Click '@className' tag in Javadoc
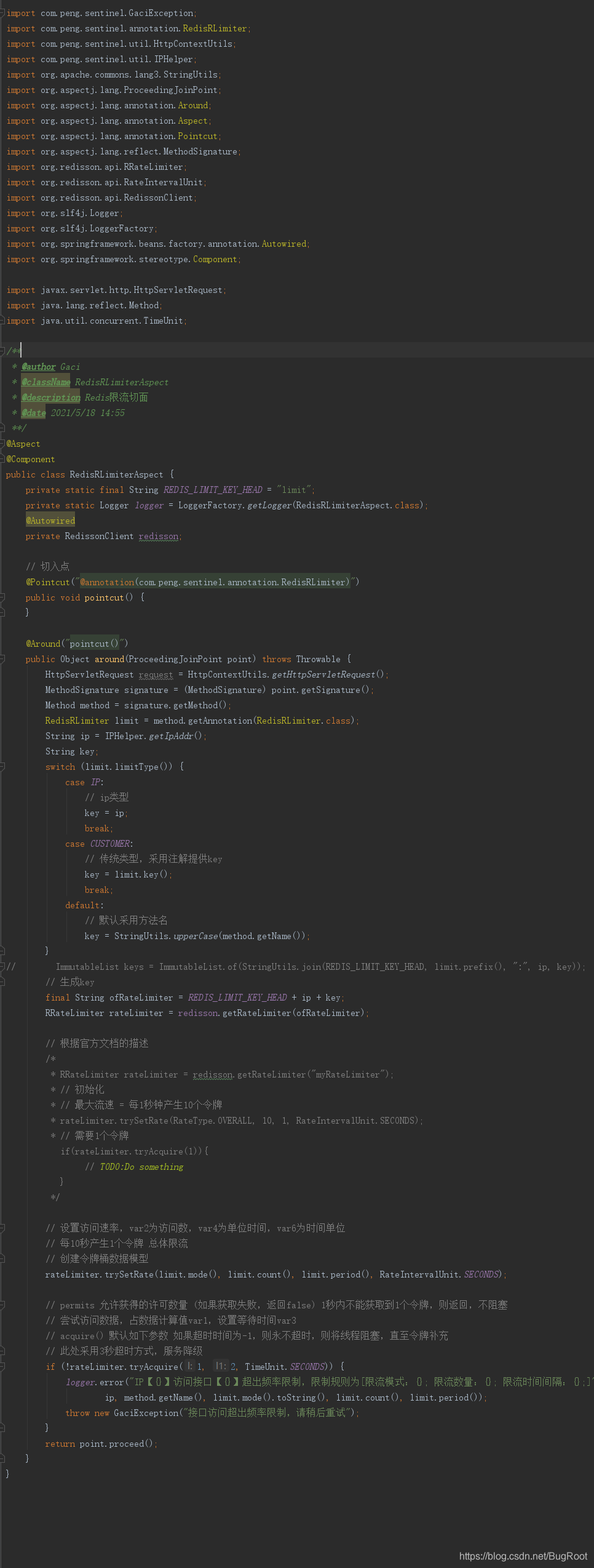 click(x=46, y=382)
